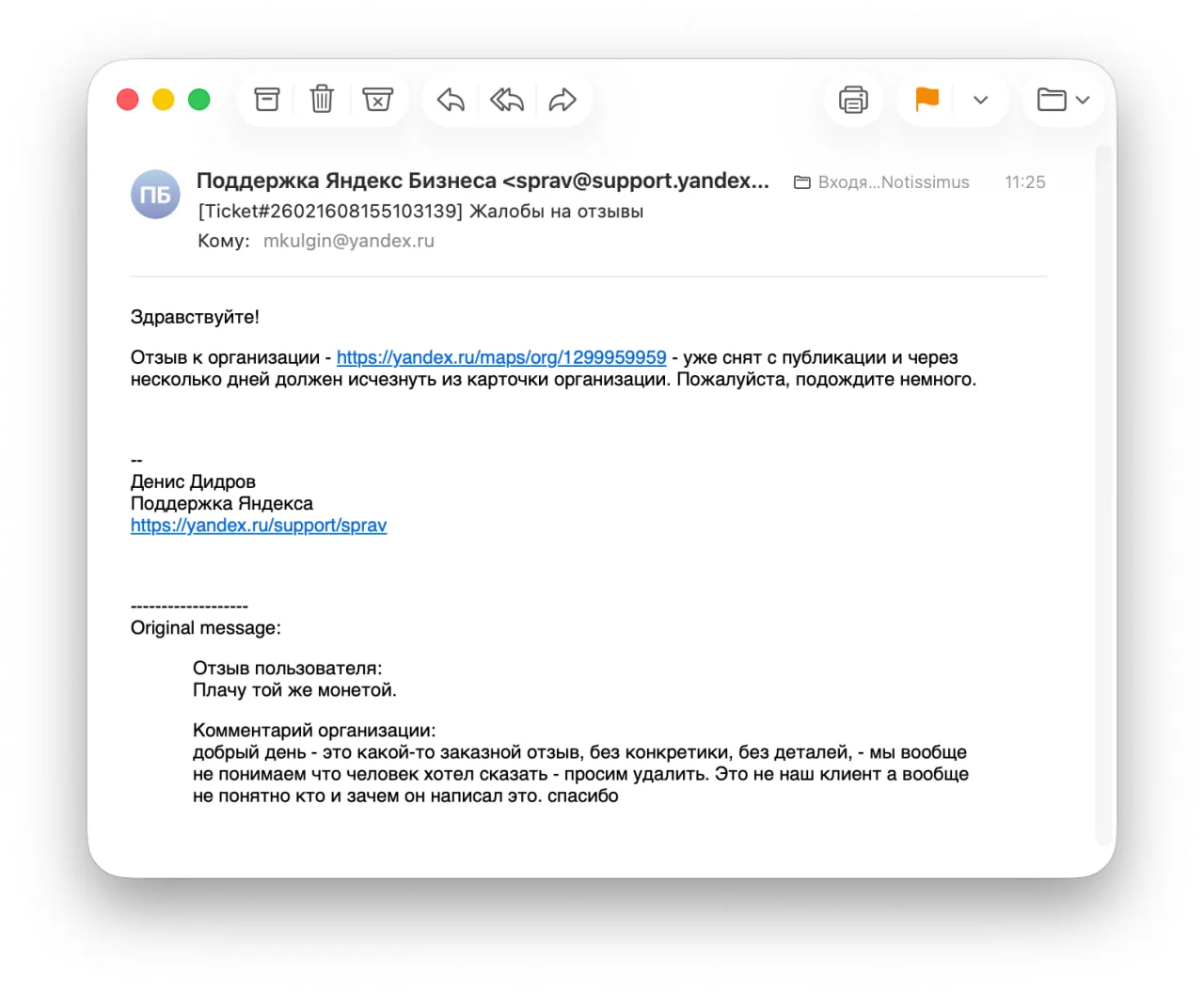Viewport: 1204px width, 993px height.
Task: Click the ПБ sender avatar
Action: [155, 195]
